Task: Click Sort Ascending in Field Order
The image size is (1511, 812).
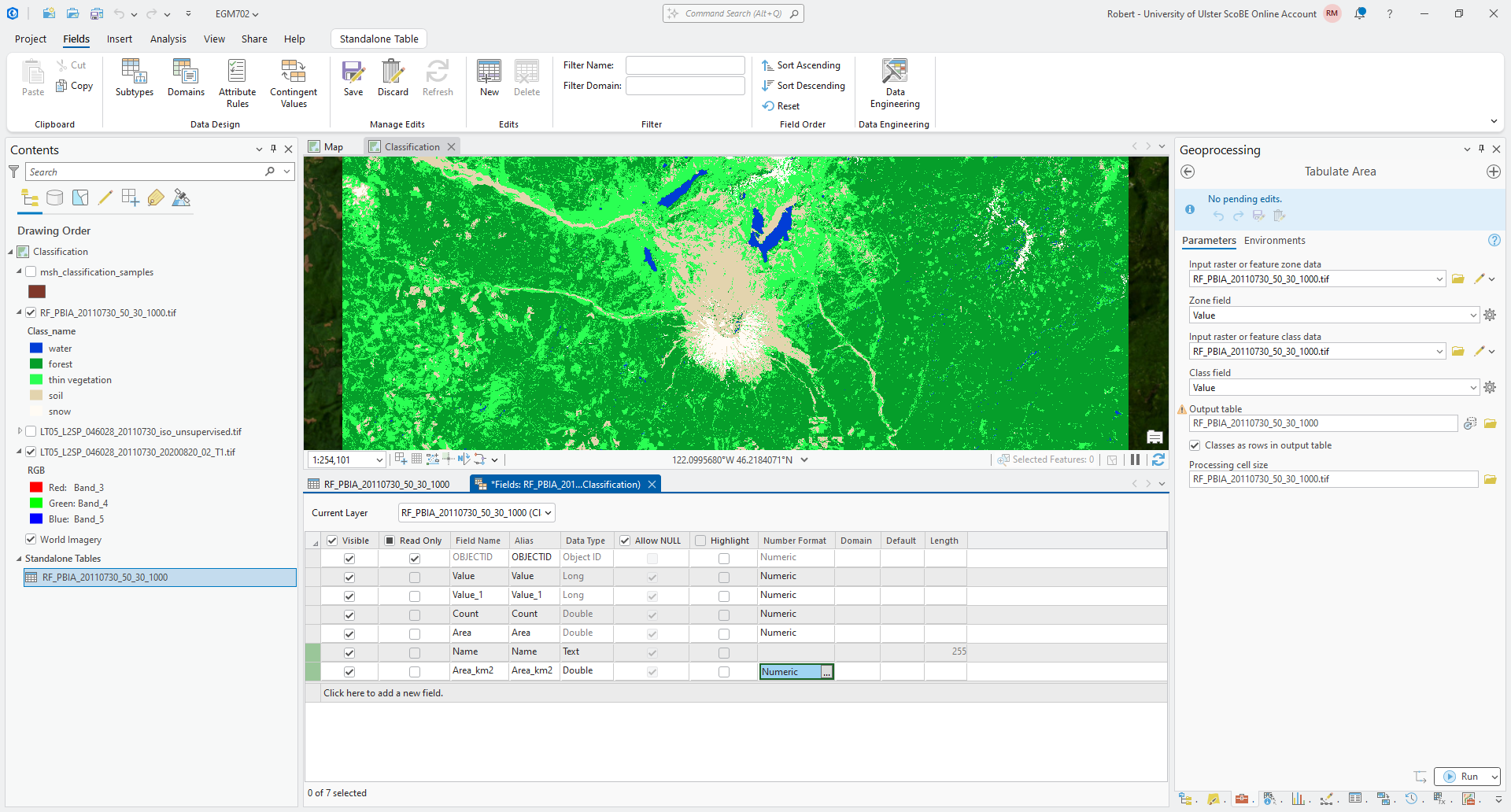Action: click(802, 65)
